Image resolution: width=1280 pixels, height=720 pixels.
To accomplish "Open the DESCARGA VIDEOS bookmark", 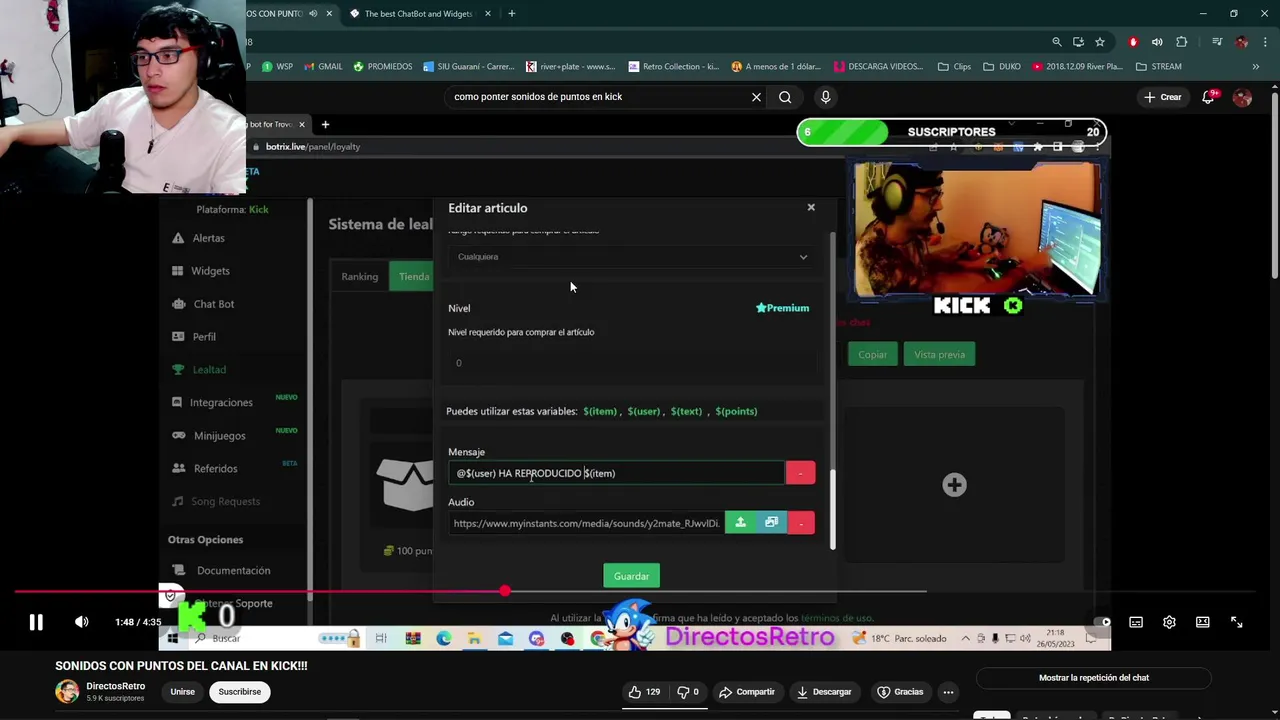I will point(879,67).
